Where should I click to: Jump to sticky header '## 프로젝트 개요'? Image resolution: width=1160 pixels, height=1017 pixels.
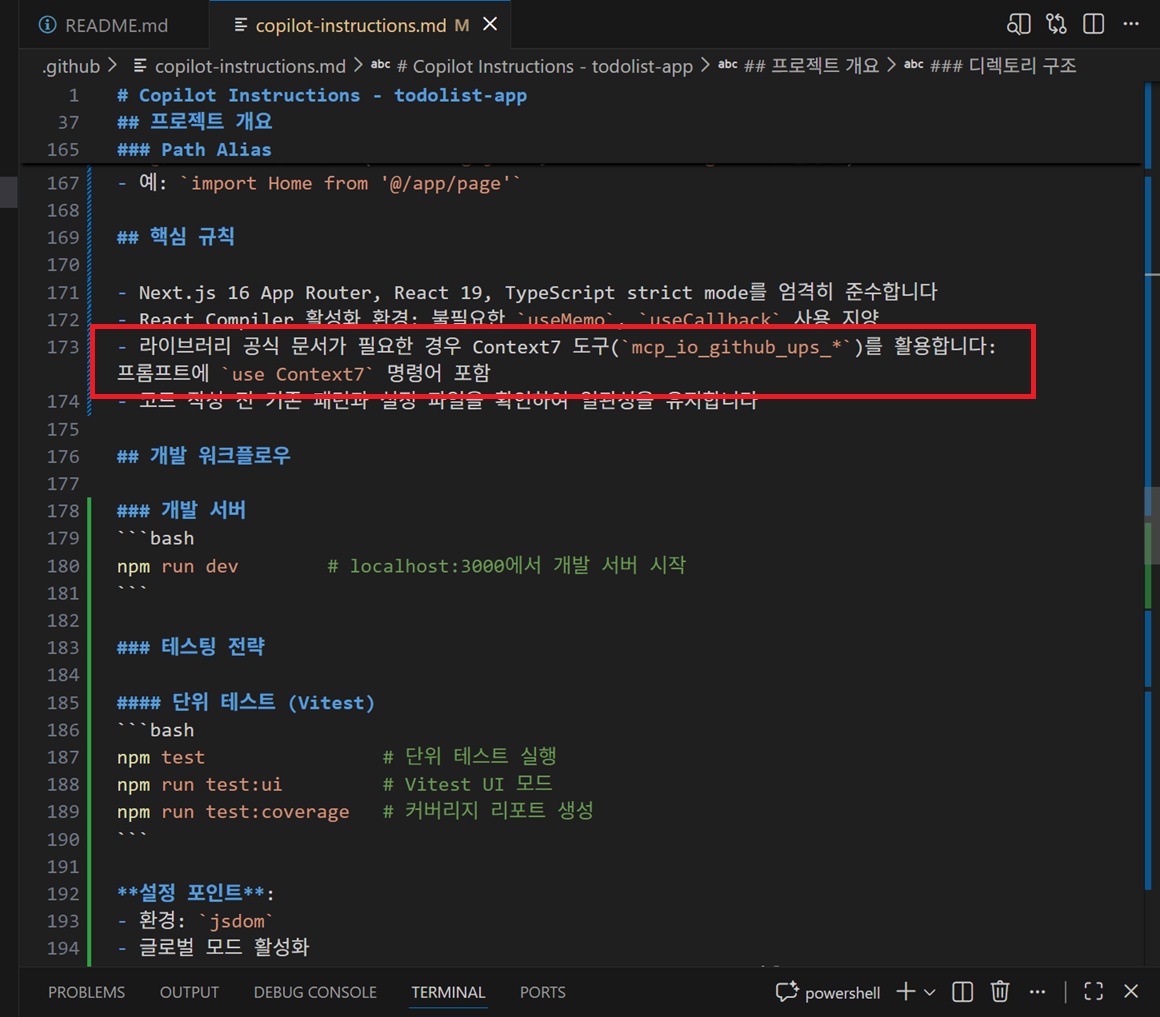point(195,122)
